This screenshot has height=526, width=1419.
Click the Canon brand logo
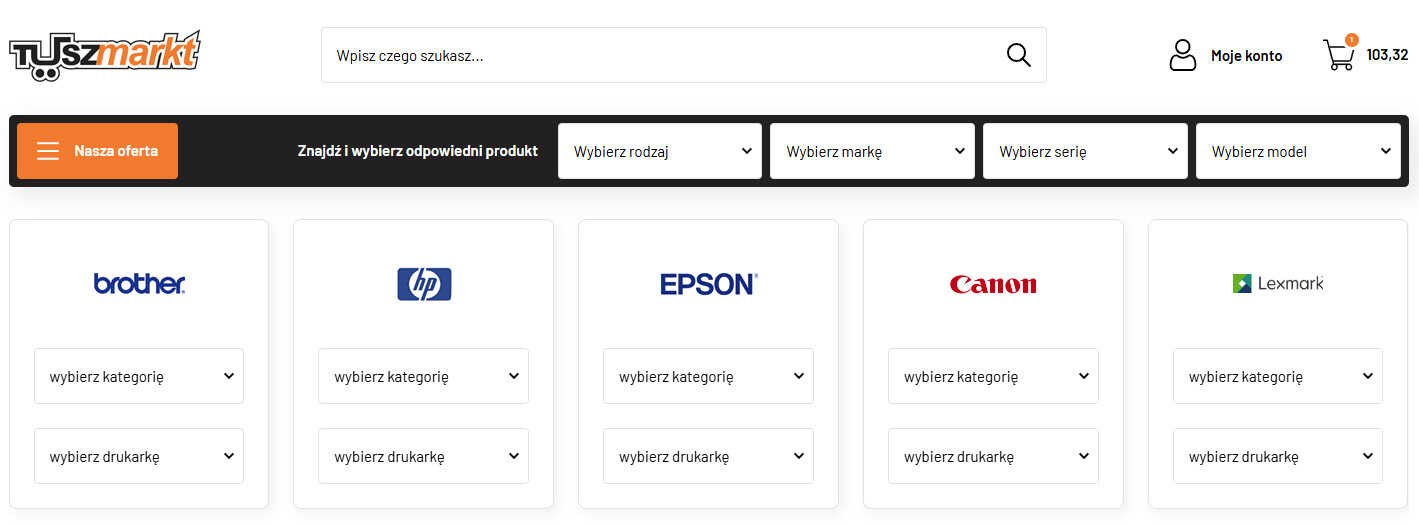pyautogui.click(x=993, y=285)
